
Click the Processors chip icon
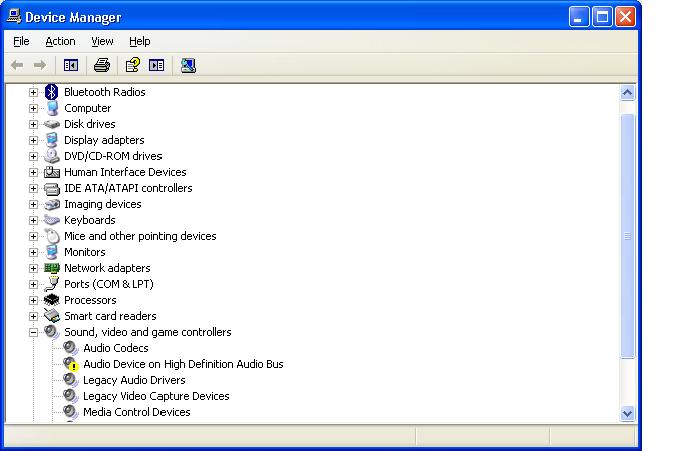click(x=51, y=300)
